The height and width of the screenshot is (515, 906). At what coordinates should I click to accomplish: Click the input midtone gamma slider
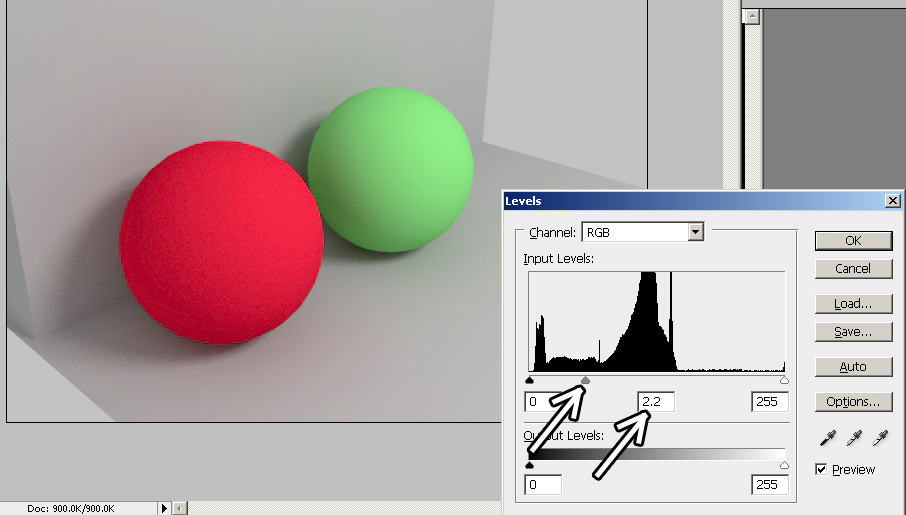(x=585, y=380)
